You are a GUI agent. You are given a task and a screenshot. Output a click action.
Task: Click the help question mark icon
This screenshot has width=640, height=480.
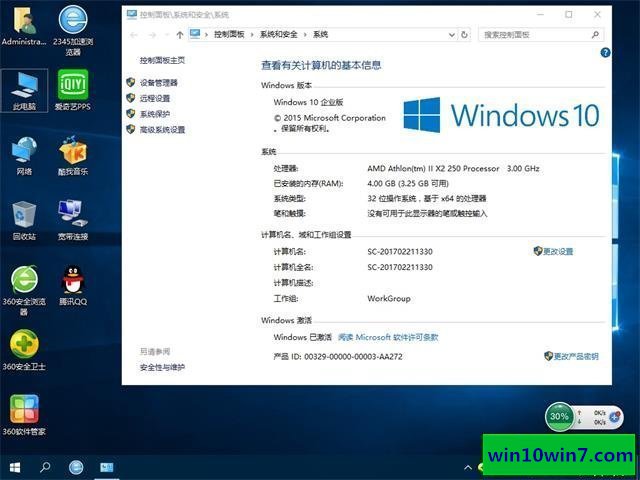tap(605, 52)
